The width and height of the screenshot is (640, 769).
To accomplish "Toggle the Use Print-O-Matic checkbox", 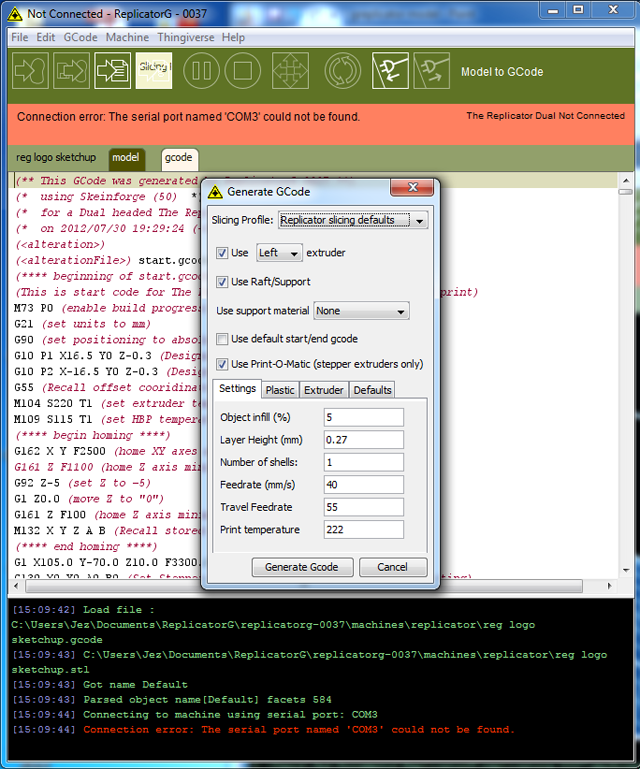I will 222,364.
